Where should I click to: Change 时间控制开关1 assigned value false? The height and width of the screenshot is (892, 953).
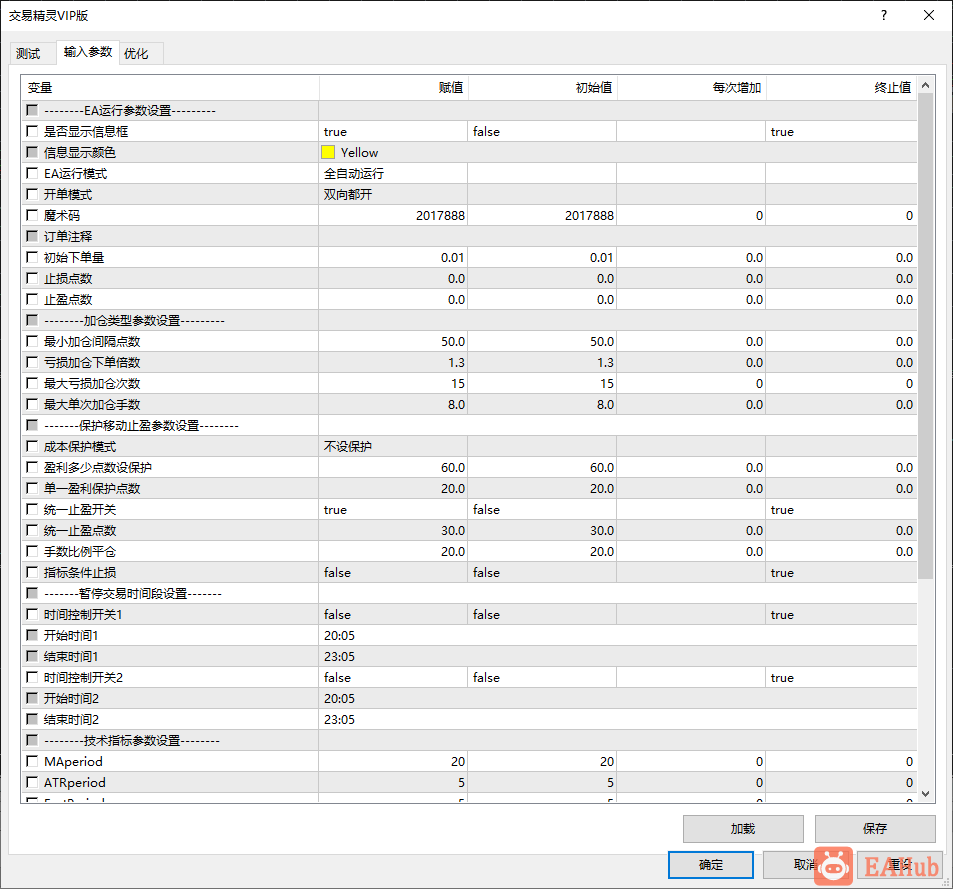click(393, 614)
